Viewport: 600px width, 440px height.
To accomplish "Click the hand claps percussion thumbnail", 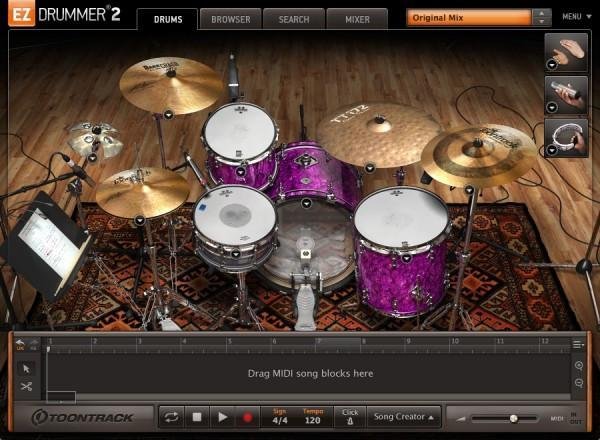I will [x=566, y=52].
